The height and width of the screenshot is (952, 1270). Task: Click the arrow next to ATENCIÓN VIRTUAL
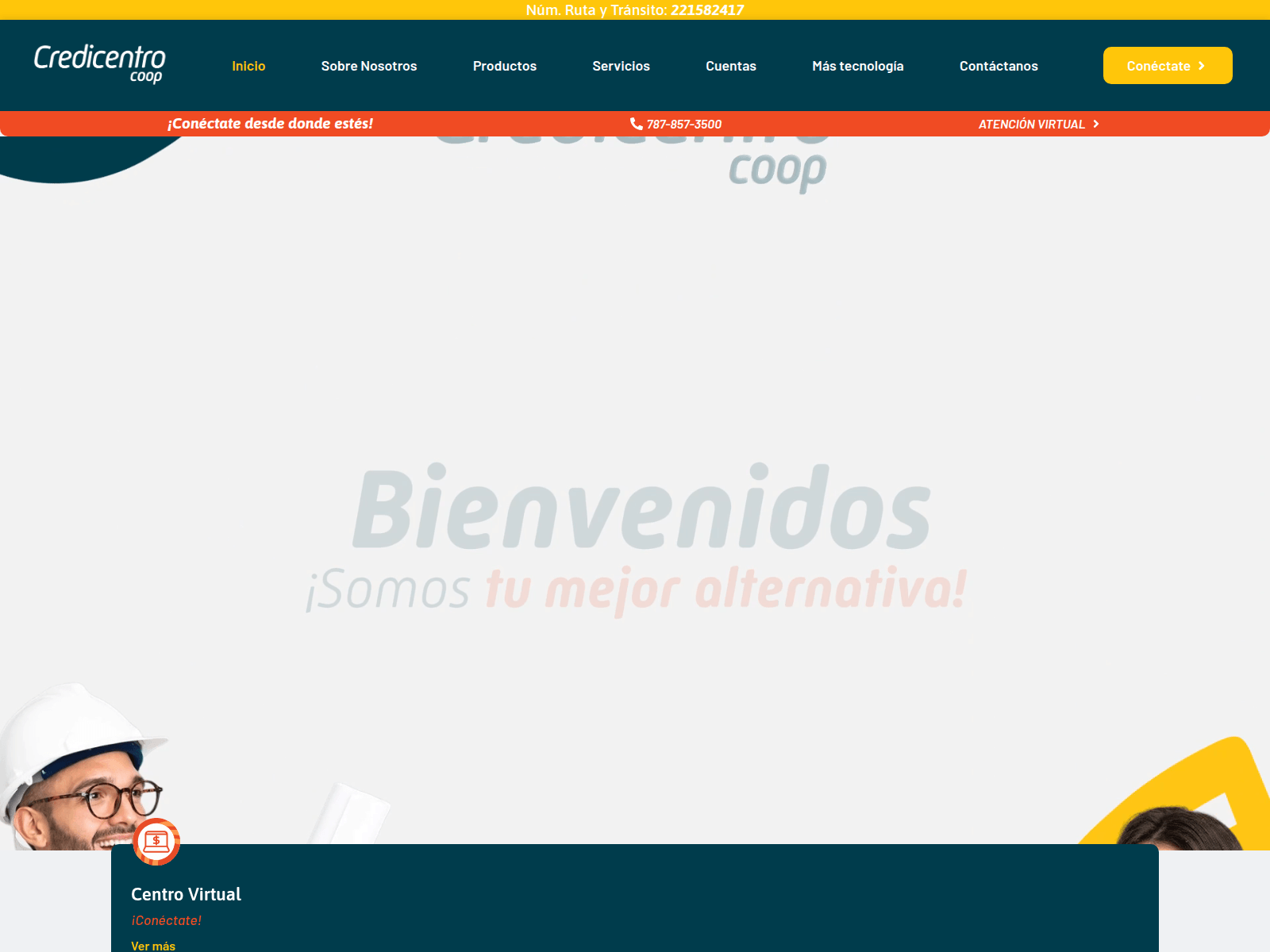pos(1096,124)
